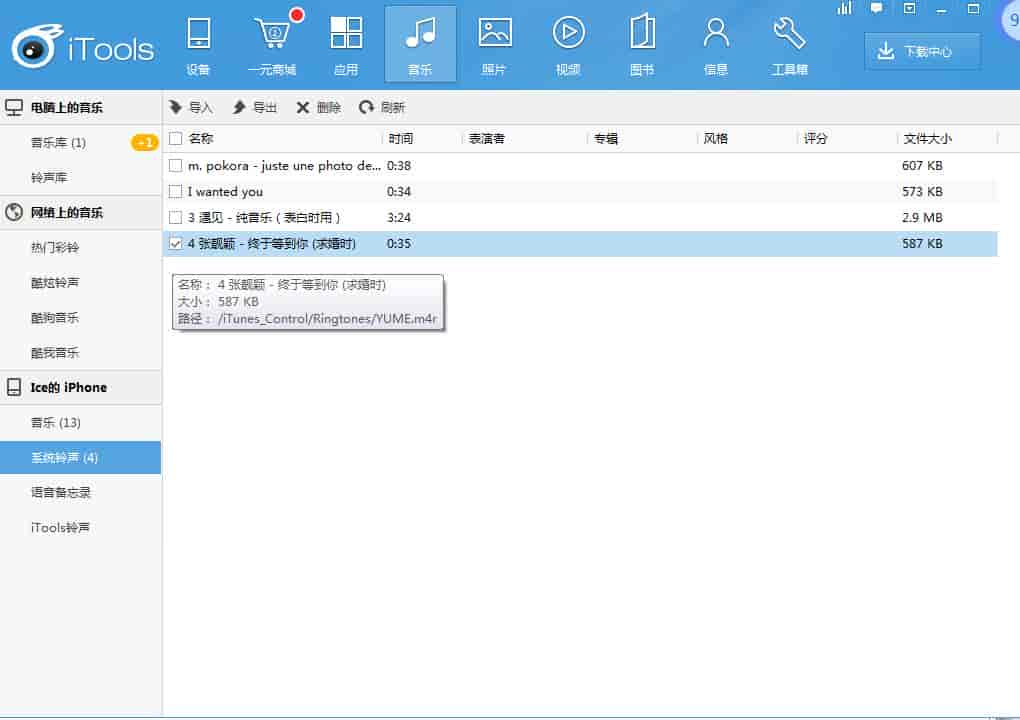
Task: Click the 3:24 duration cell
Action: point(399,218)
